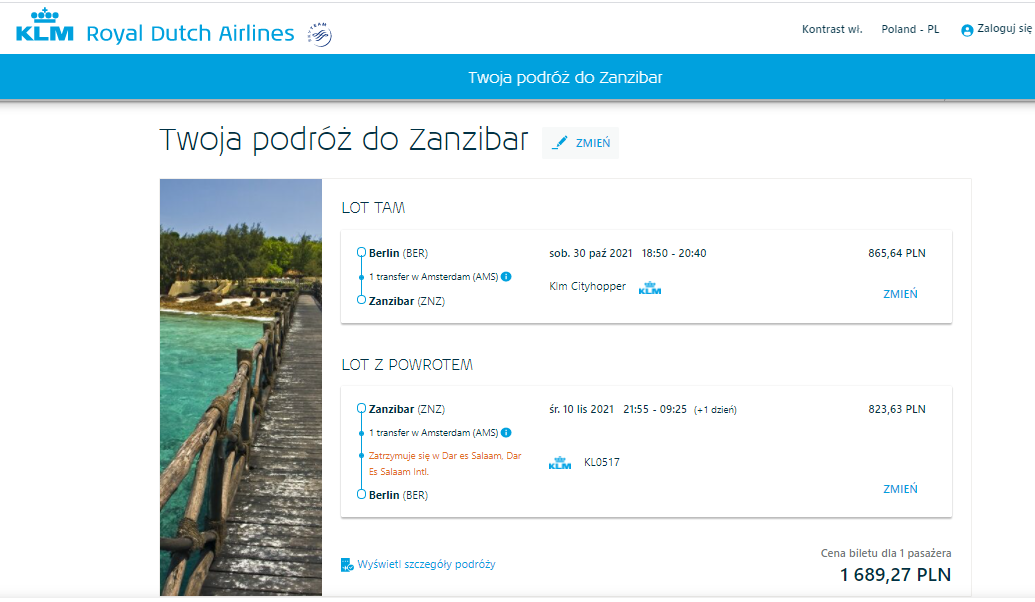This screenshot has height=602, width=1035.
Task: Click the trip details icon near Wyświetl szczegóły
Action: point(347,564)
